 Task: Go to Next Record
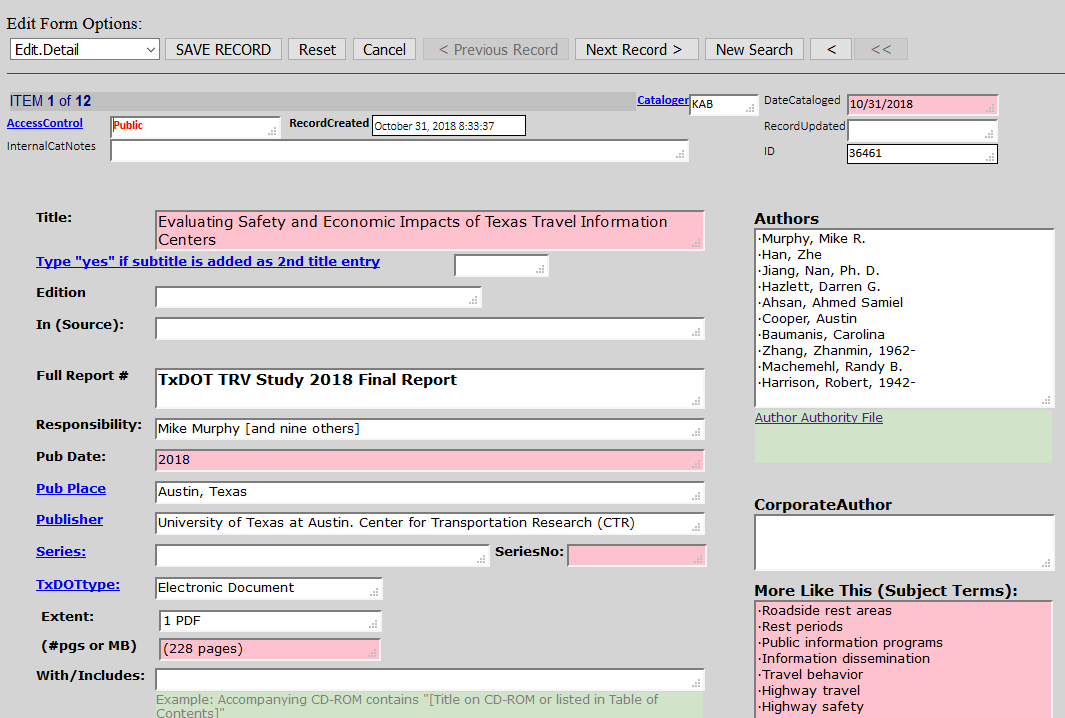click(636, 50)
